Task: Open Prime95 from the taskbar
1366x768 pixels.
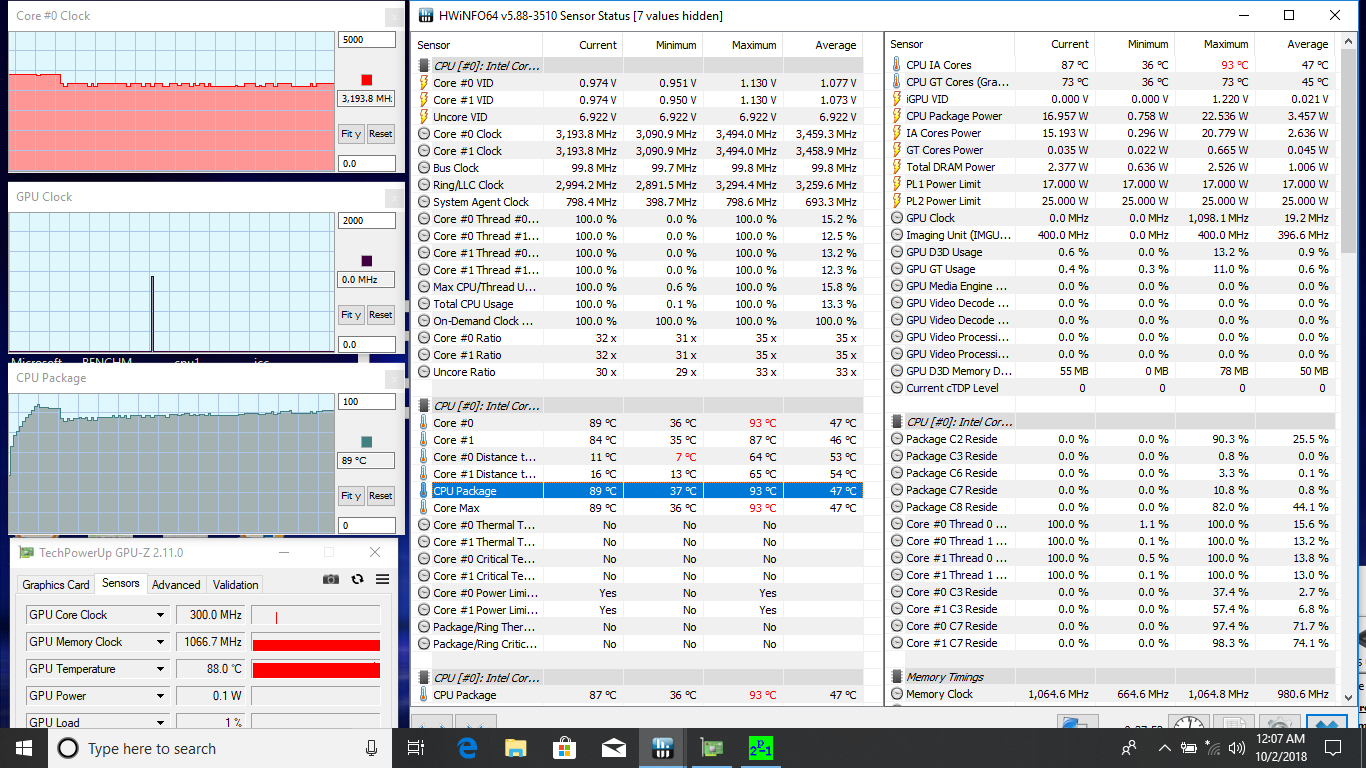Action: (x=761, y=748)
